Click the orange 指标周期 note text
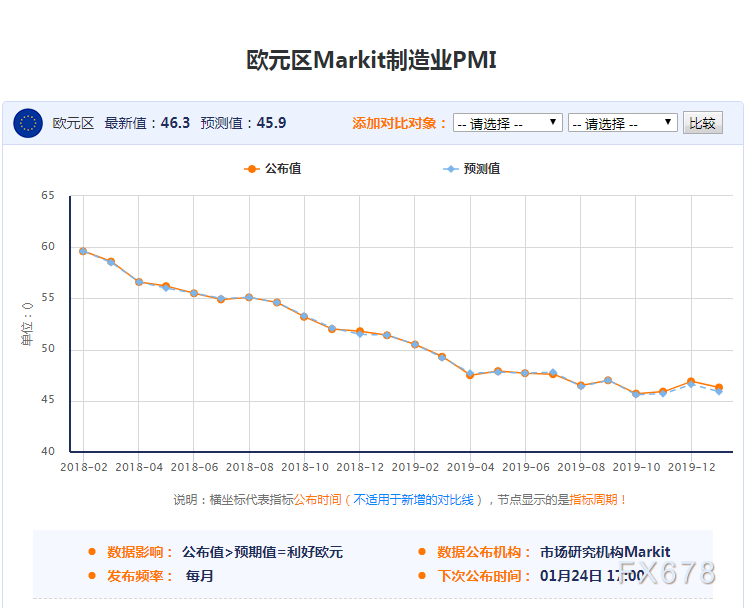Image resolution: width=746 pixels, height=608 pixels. [593, 500]
